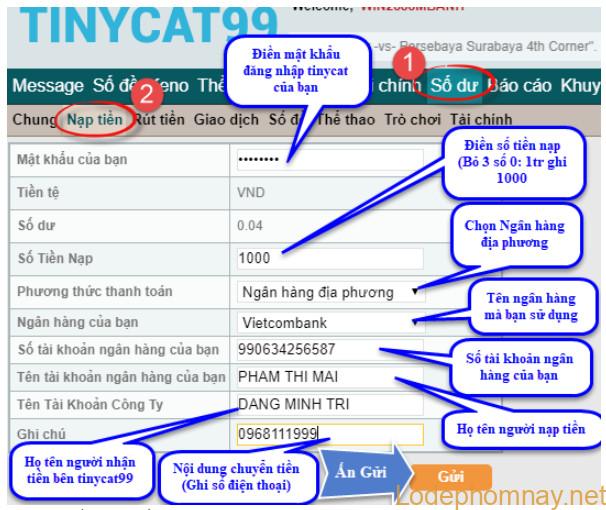Click the Tiền tệ label
Image resolution: width=606 pixels, height=510 pixels.
[x=38, y=192]
